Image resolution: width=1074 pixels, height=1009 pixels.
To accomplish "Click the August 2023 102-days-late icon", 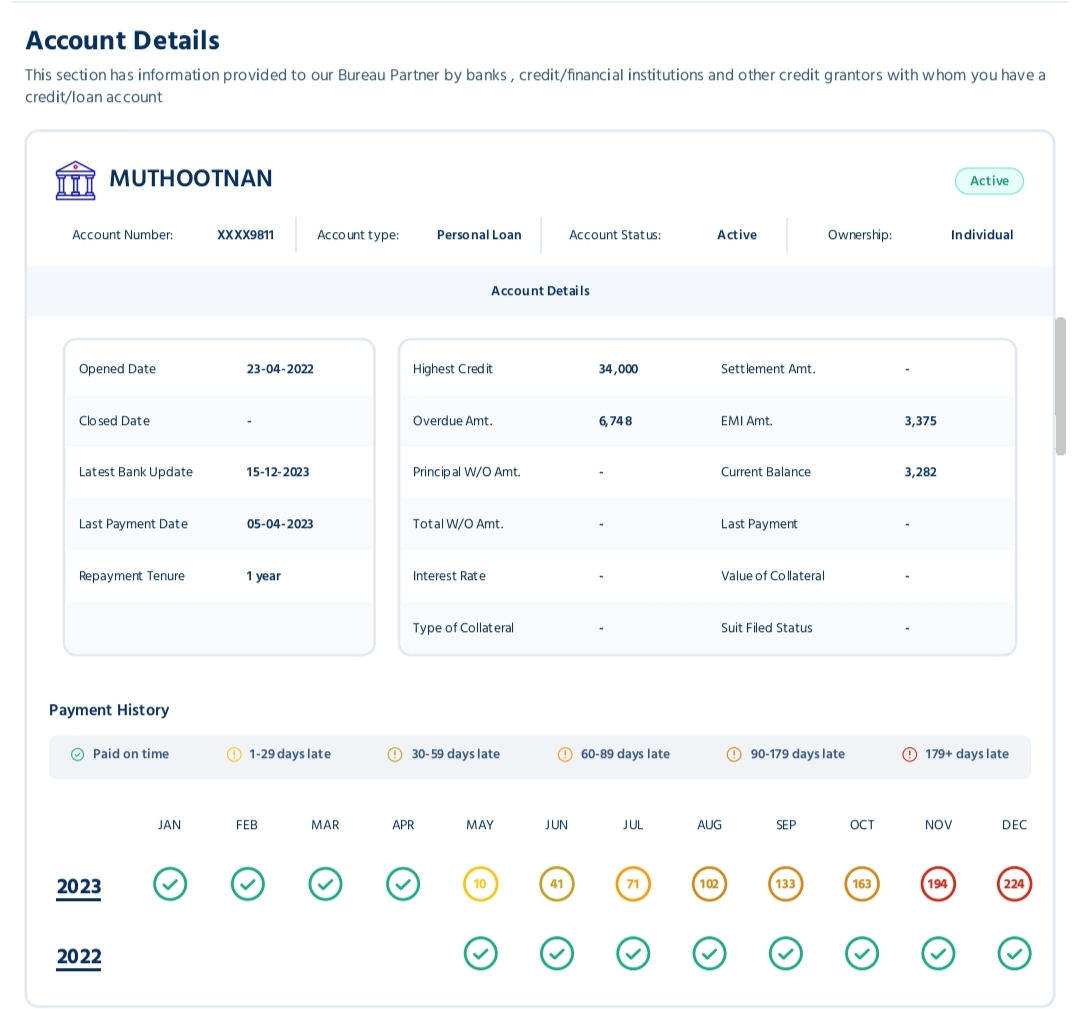I will tap(709, 884).
